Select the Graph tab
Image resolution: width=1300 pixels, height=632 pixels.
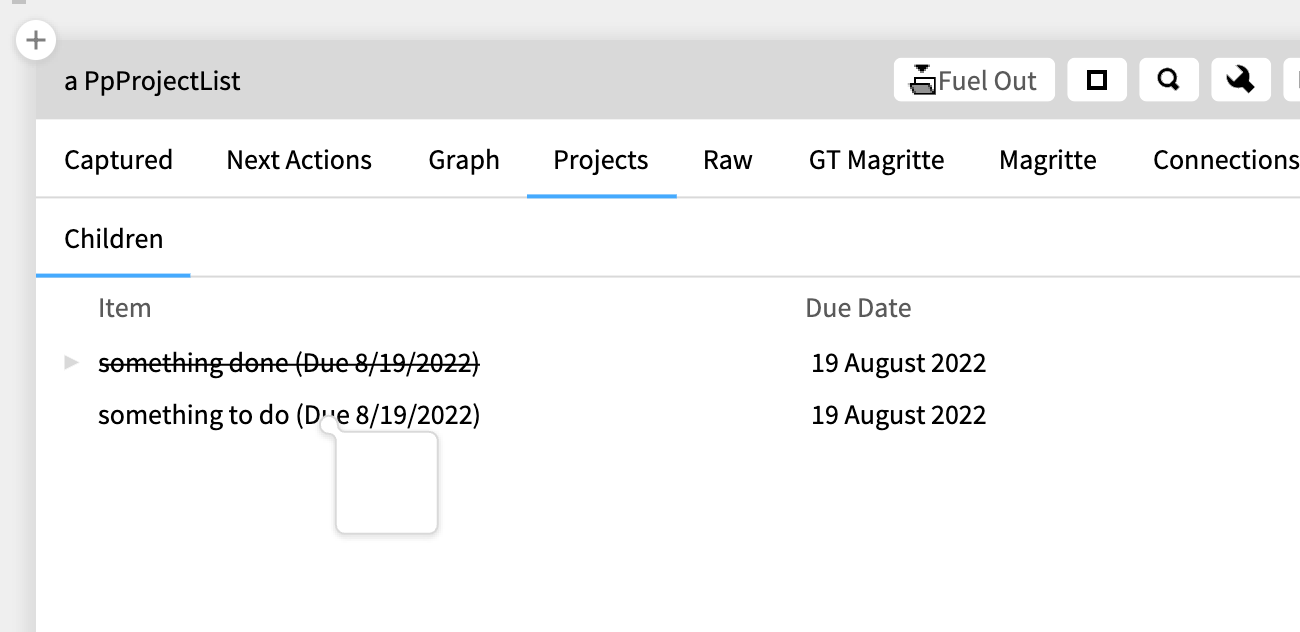(x=464, y=159)
